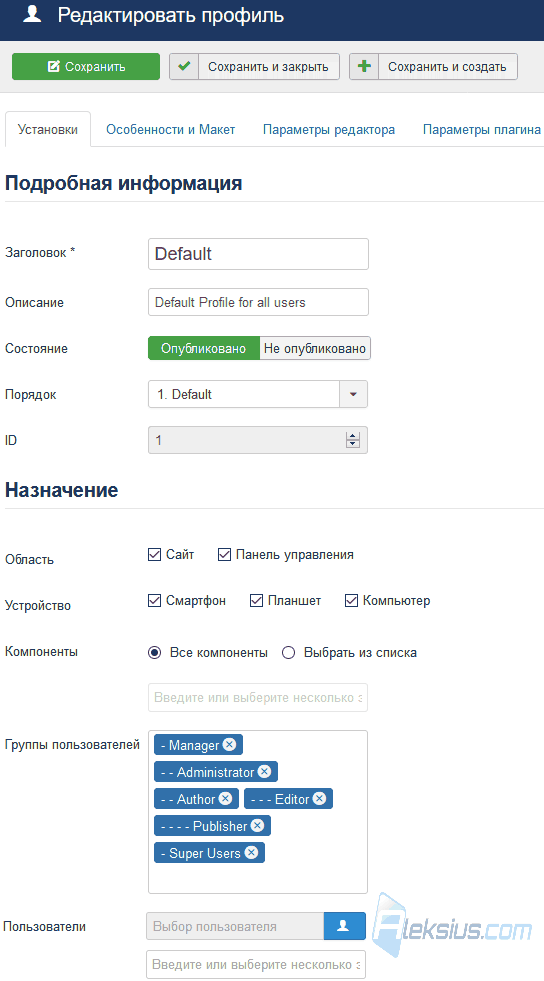This screenshot has width=544, height=981.
Task: Uncheck the Смартфон device checkbox
Action: pyautogui.click(x=154, y=601)
